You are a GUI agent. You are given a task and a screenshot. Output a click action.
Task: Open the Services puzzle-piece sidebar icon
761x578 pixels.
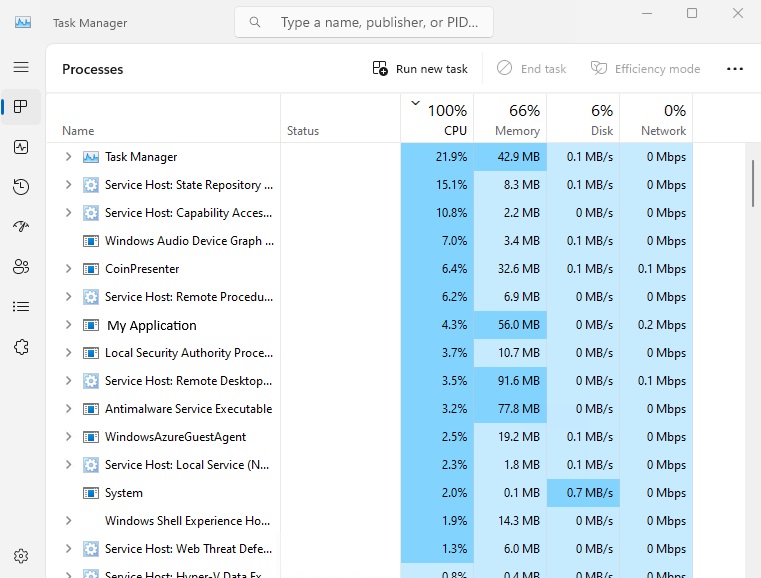(21, 347)
